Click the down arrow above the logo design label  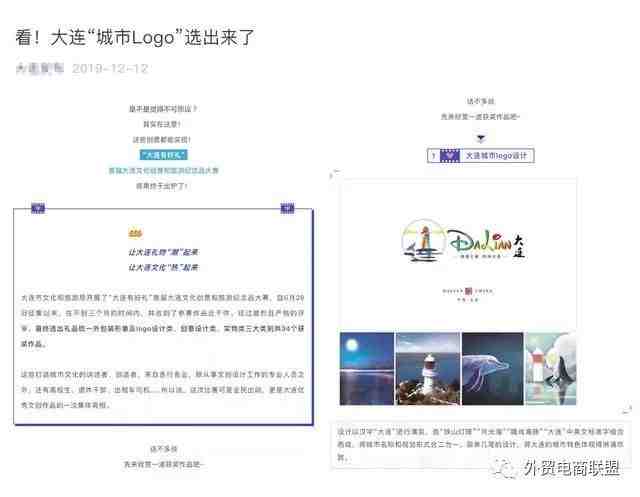481,138
